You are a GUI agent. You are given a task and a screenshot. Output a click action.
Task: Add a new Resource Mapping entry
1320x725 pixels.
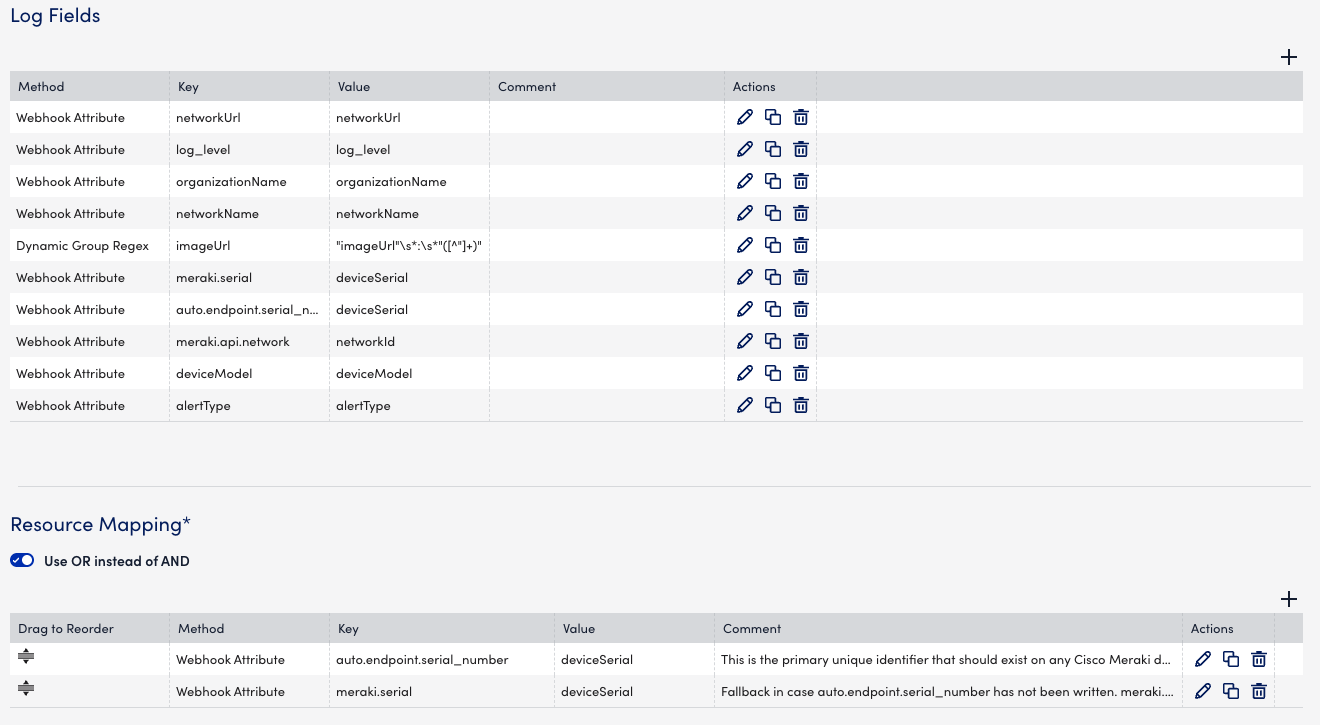point(1289,599)
